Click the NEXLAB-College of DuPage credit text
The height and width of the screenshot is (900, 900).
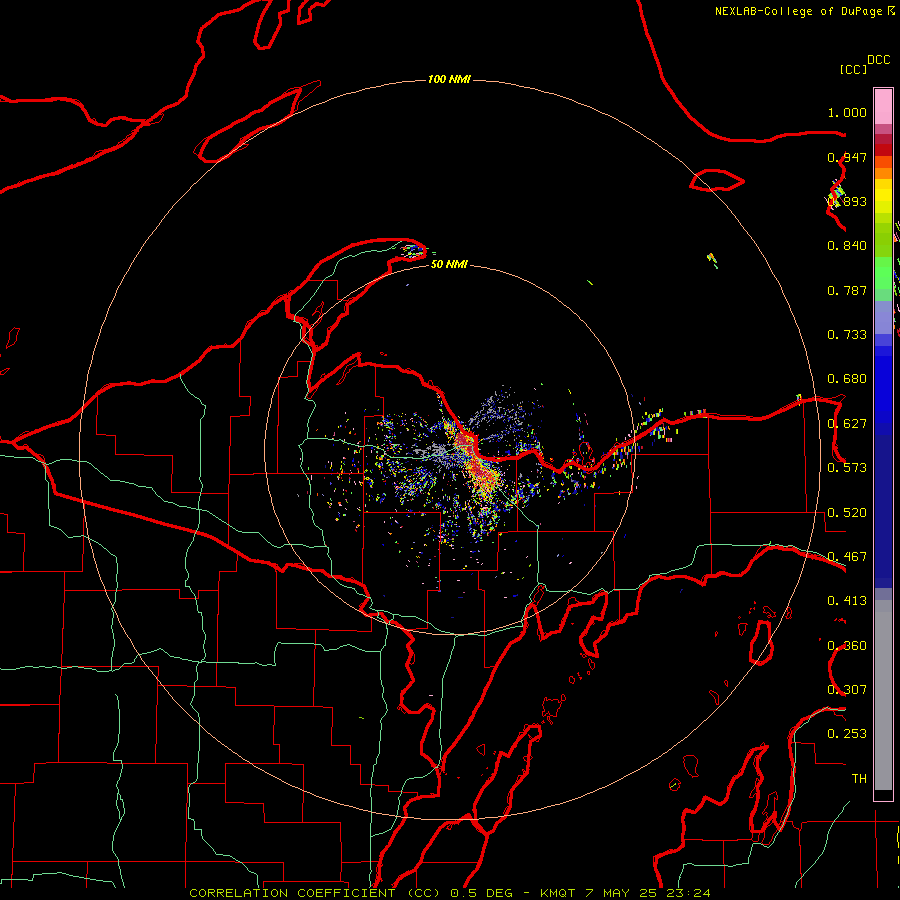(798, 11)
